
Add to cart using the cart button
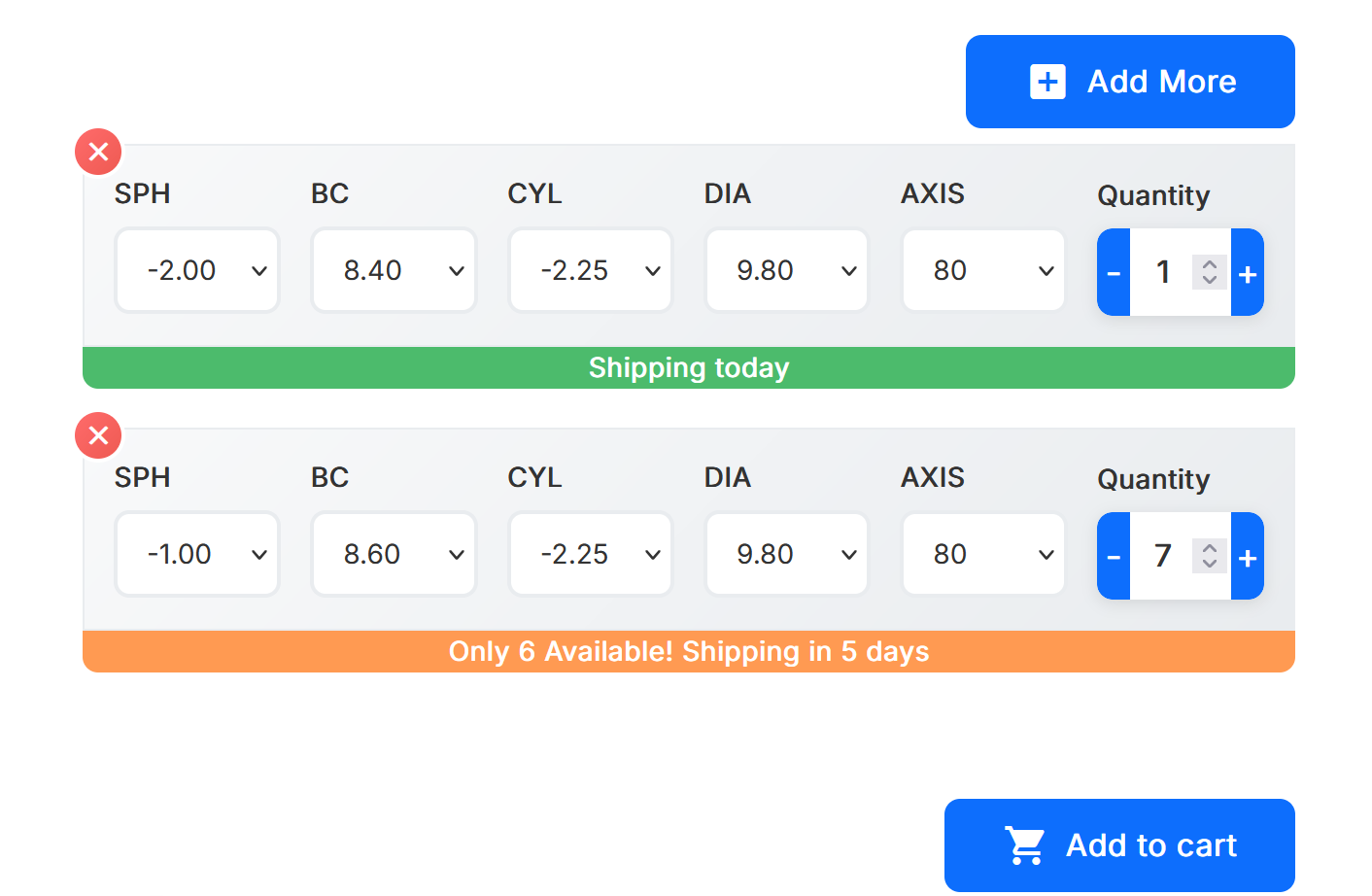[x=1119, y=845]
